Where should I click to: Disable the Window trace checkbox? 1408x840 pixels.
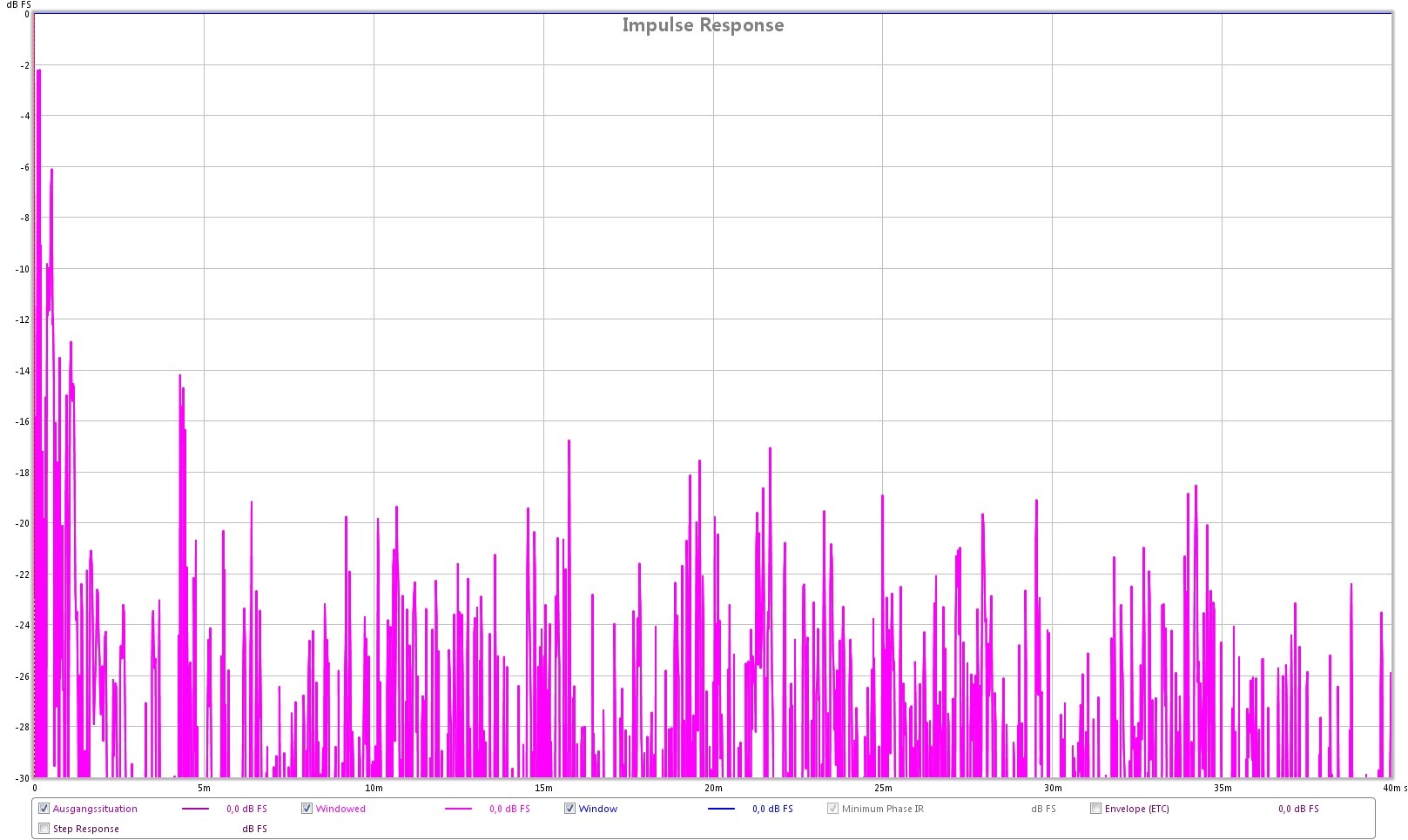click(x=570, y=809)
